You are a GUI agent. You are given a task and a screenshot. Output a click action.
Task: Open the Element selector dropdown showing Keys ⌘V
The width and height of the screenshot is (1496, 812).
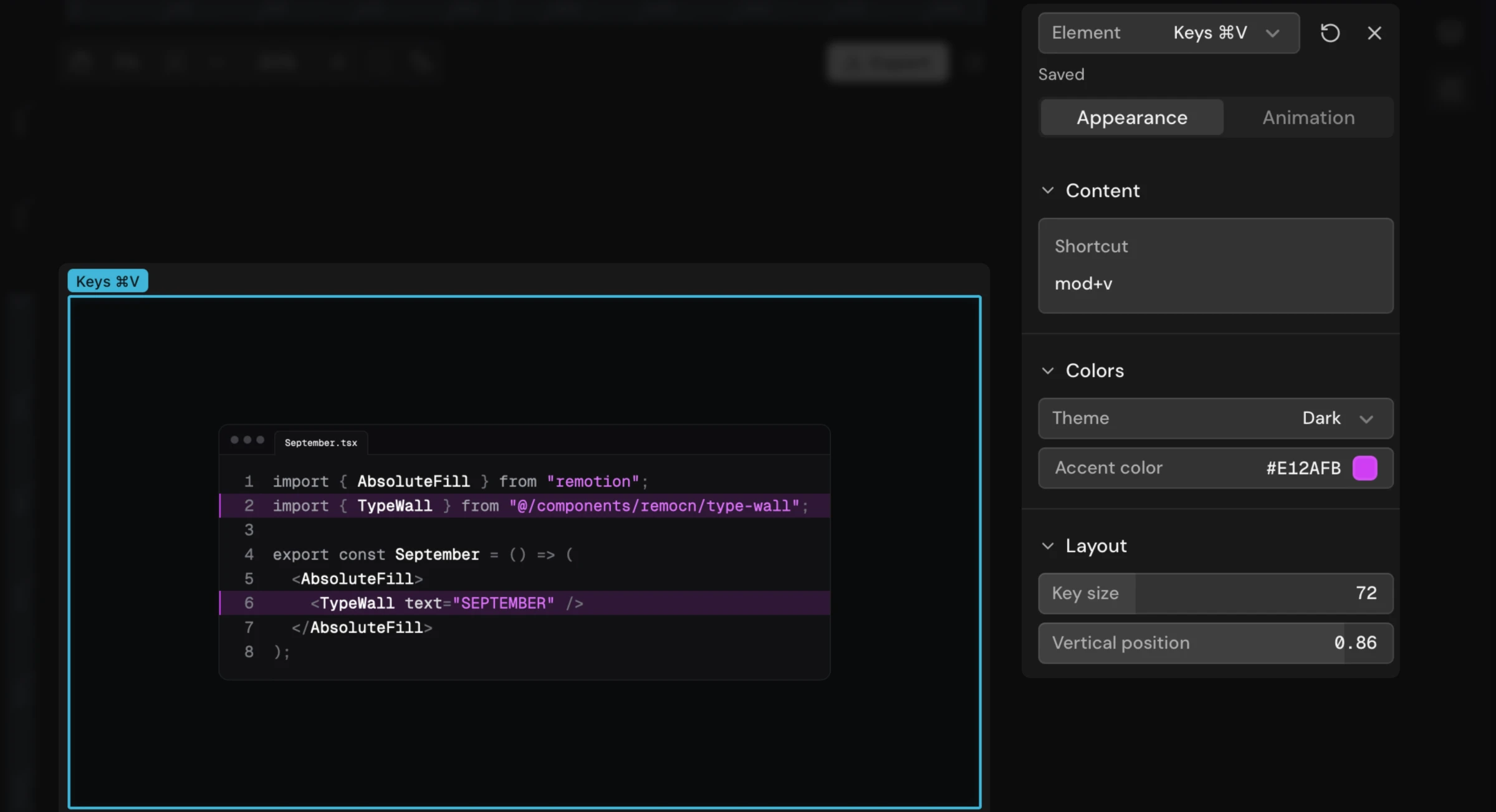click(1169, 33)
